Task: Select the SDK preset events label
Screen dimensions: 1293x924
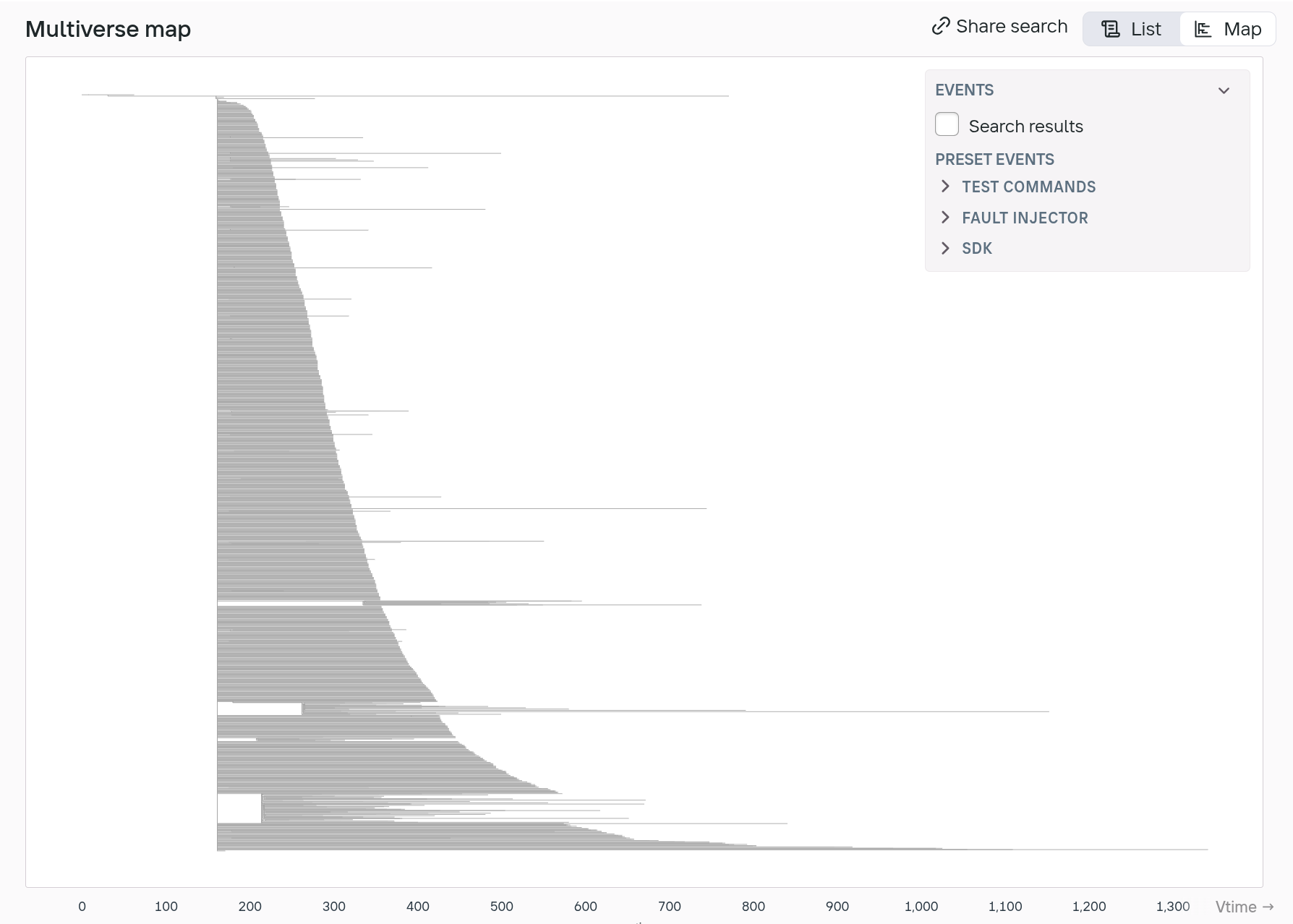Action: (977, 249)
